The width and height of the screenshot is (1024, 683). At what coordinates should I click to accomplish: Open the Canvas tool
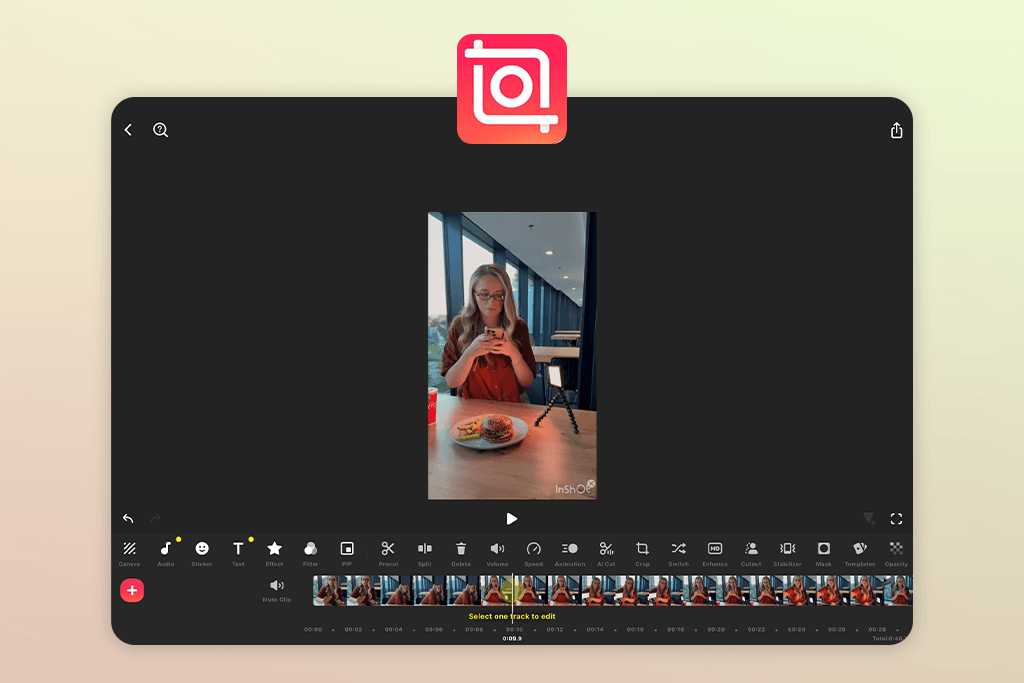tap(129, 553)
